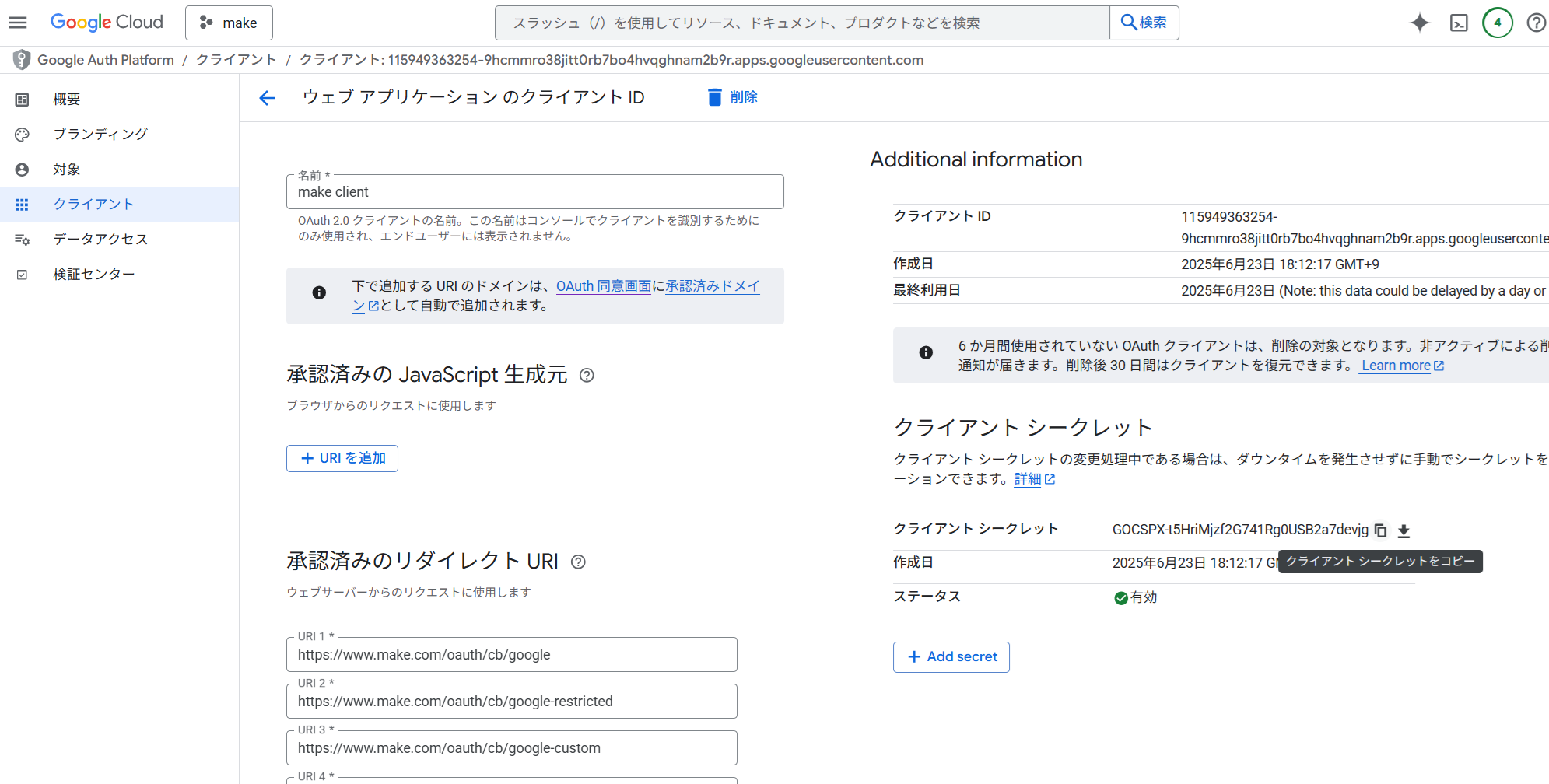Screen dimensions: 1549x784
Task: Show help for 承認済みのリダイレクト URI
Action: tap(578, 562)
